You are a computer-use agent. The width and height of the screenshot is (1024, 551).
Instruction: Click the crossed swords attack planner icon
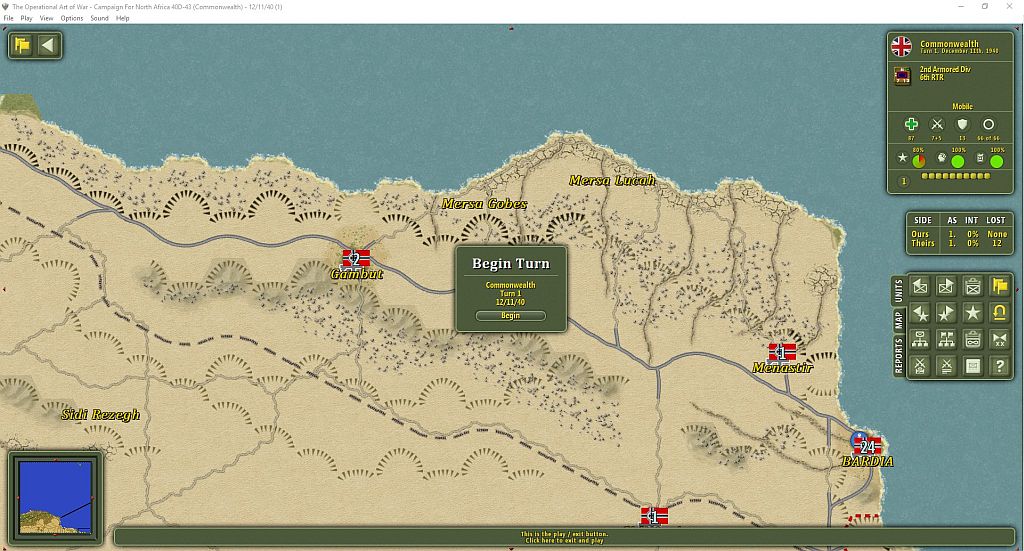coord(920,366)
